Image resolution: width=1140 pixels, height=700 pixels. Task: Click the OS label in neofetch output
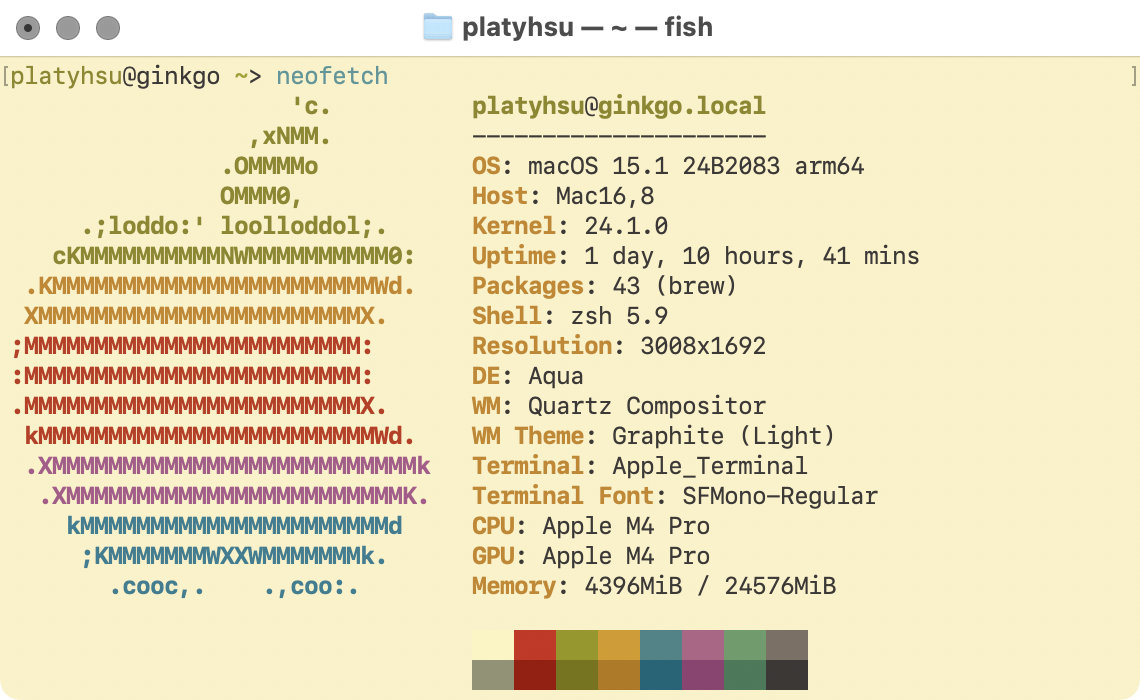tap(485, 166)
